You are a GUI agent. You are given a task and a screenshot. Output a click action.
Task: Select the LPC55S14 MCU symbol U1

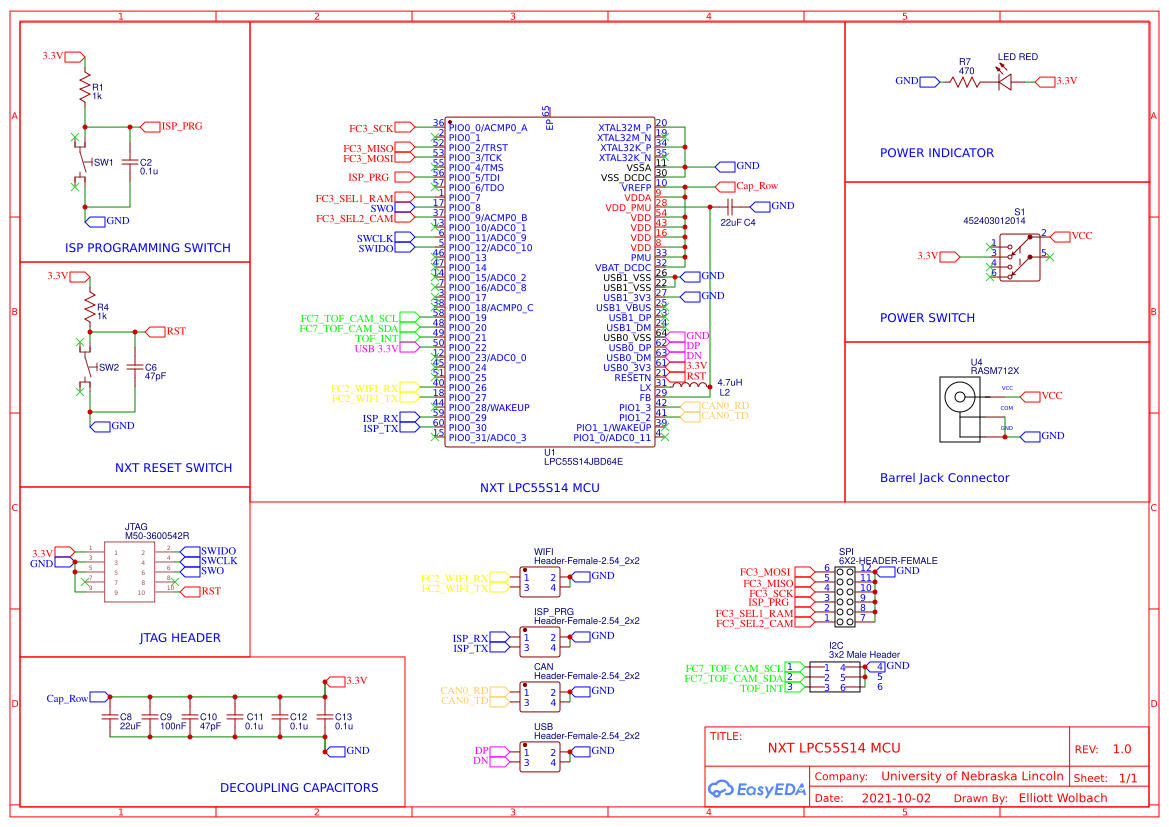[x=548, y=280]
